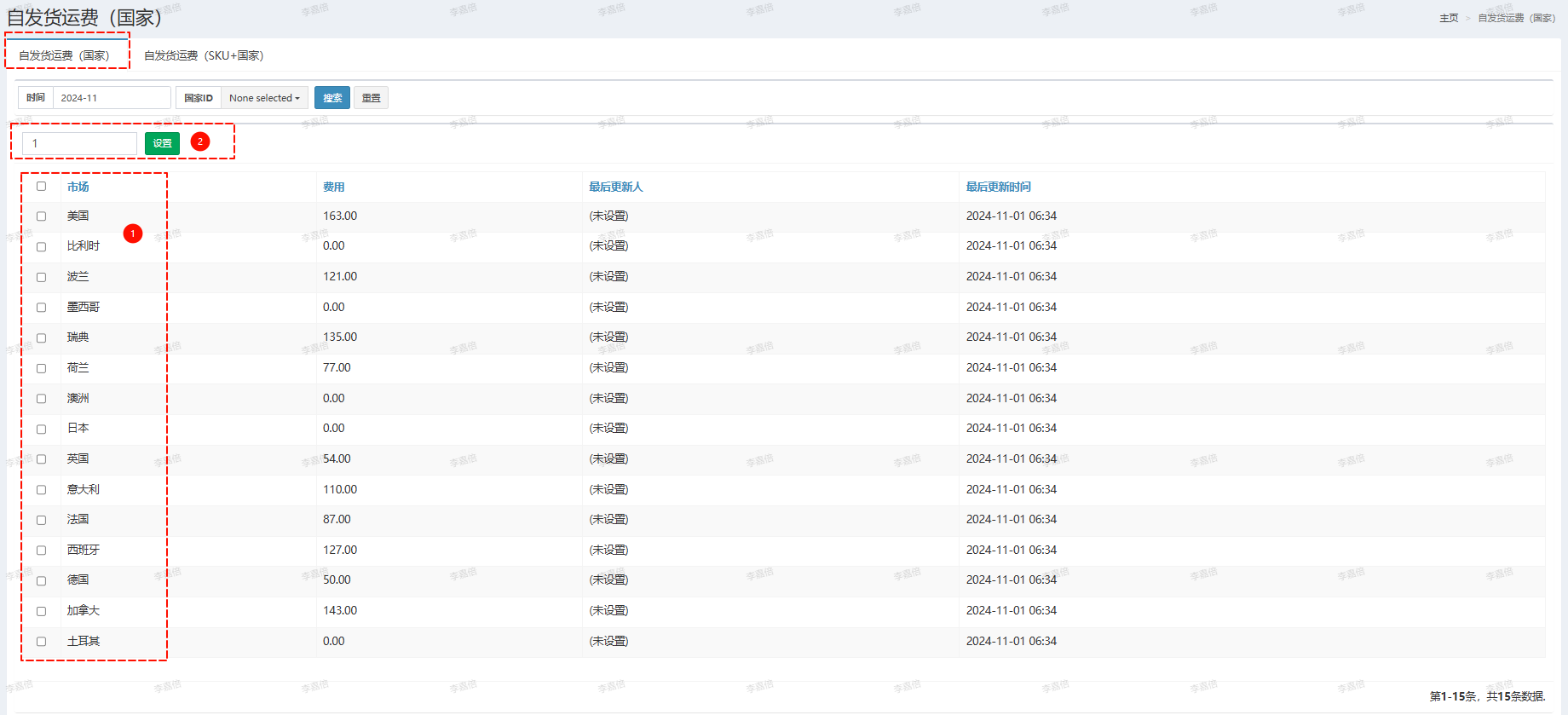Open the 自发货运费 (国家) tab

click(x=64, y=55)
